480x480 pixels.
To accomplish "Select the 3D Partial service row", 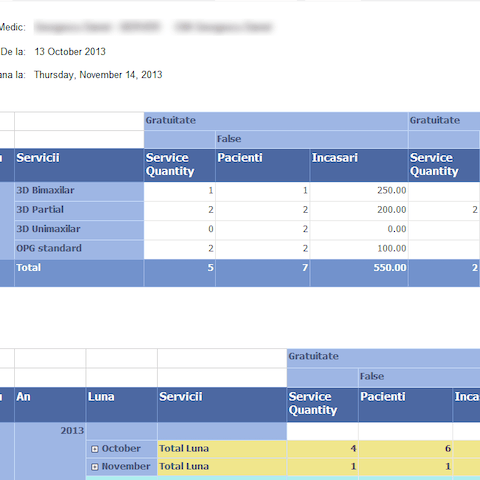I will (79, 210).
